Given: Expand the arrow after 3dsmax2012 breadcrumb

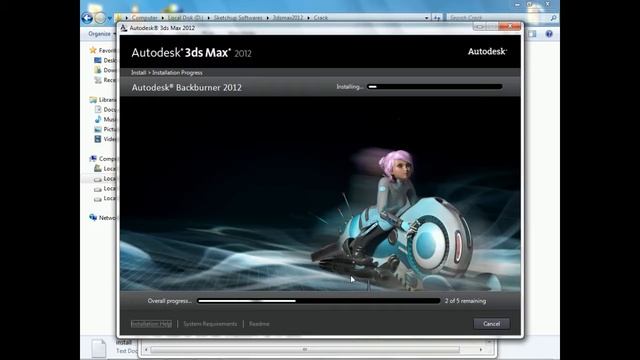Looking at the screenshot, I should (308, 18).
